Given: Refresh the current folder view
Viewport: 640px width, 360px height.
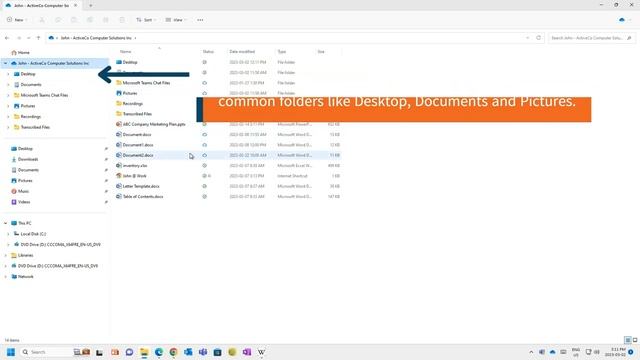Looking at the screenshot, I should pyautogui.click(x=538, y=38).
